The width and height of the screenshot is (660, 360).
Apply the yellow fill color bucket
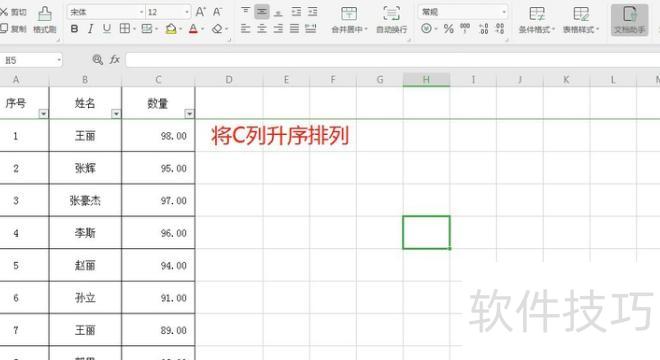coord(171,29)
